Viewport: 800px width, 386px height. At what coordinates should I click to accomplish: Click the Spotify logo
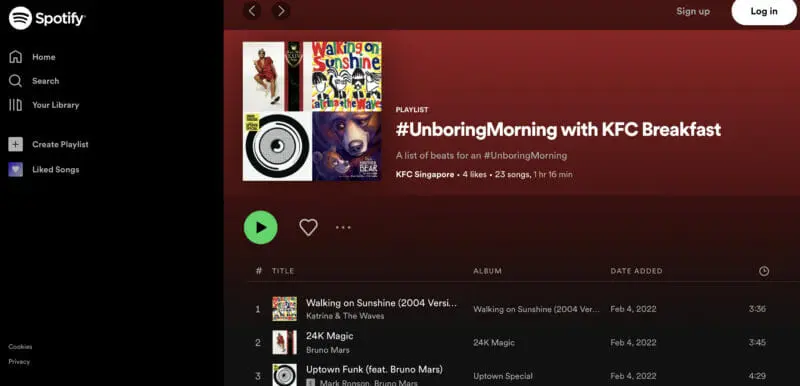[47, 18]
